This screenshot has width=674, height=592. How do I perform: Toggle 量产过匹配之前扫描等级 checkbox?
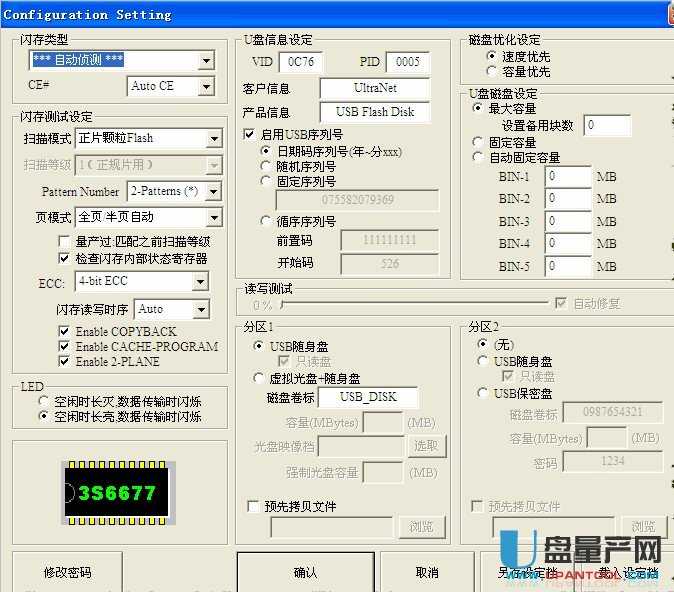64,241
